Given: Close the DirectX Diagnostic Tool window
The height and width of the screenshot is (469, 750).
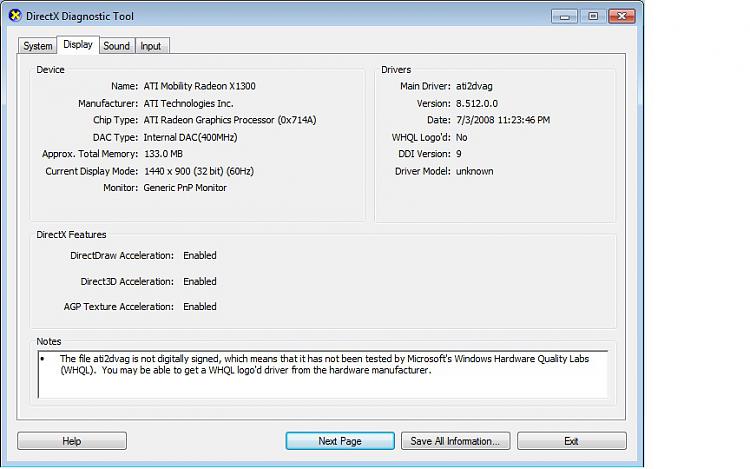Looking at the screenshot, I should tap(622, 16).
